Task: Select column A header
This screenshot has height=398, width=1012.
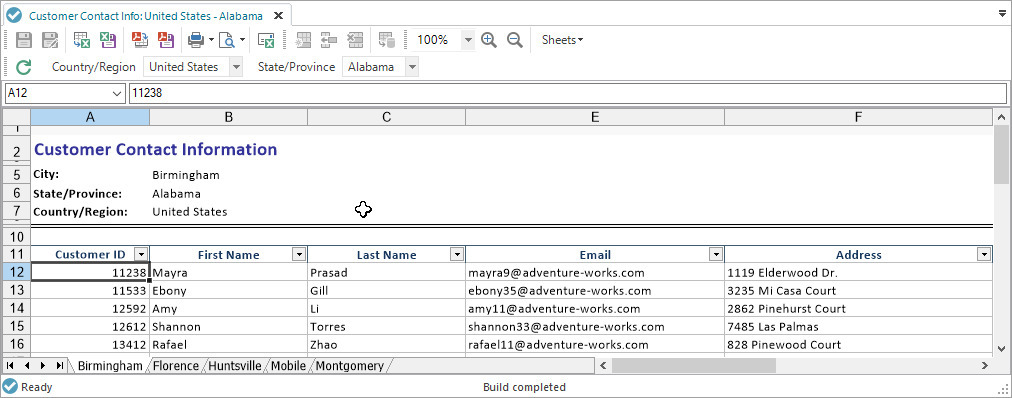Action: [x=90, y=117]
